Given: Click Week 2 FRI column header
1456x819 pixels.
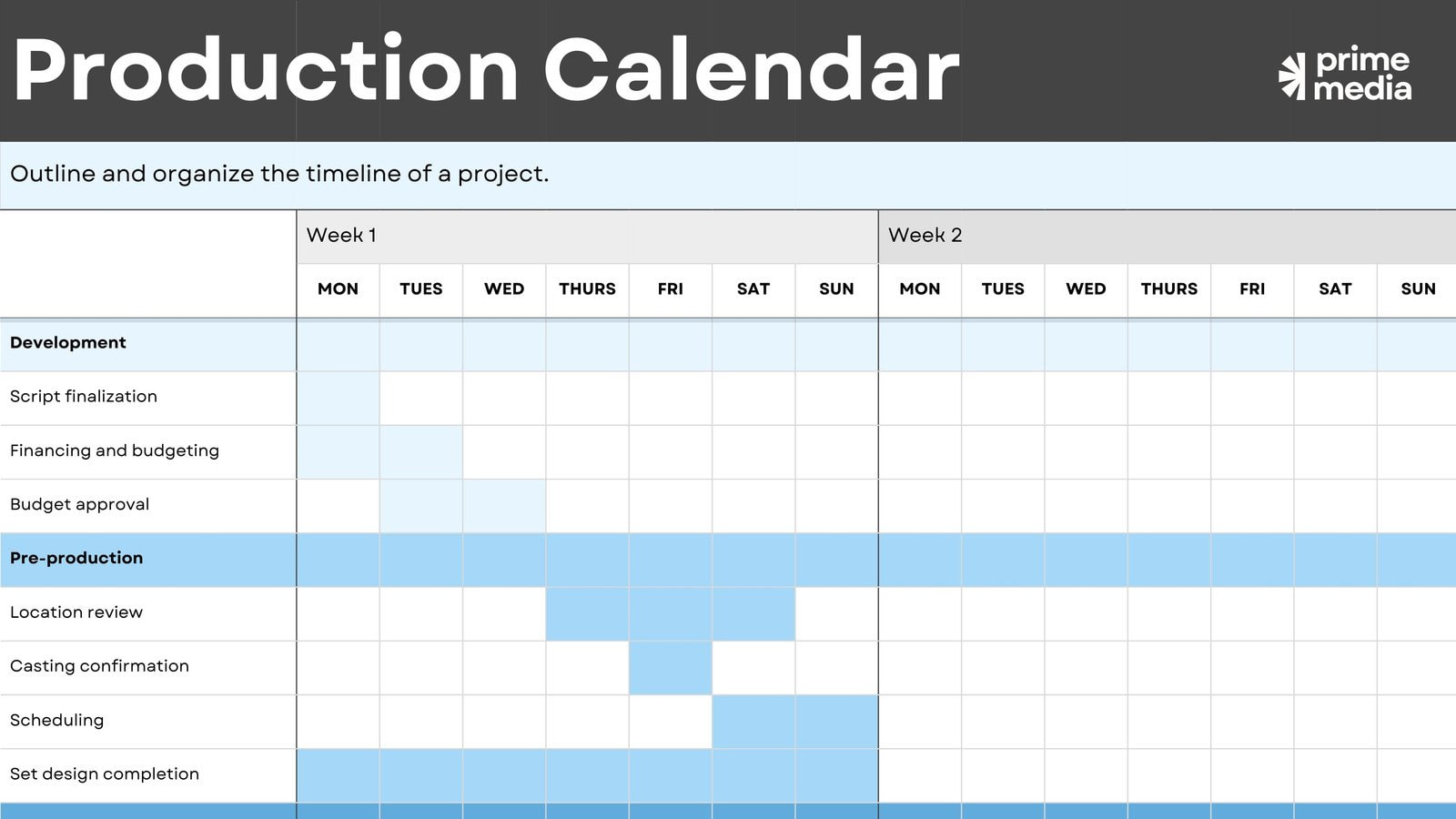Looking at the screenshot, I should click(x=1252, y=289).
